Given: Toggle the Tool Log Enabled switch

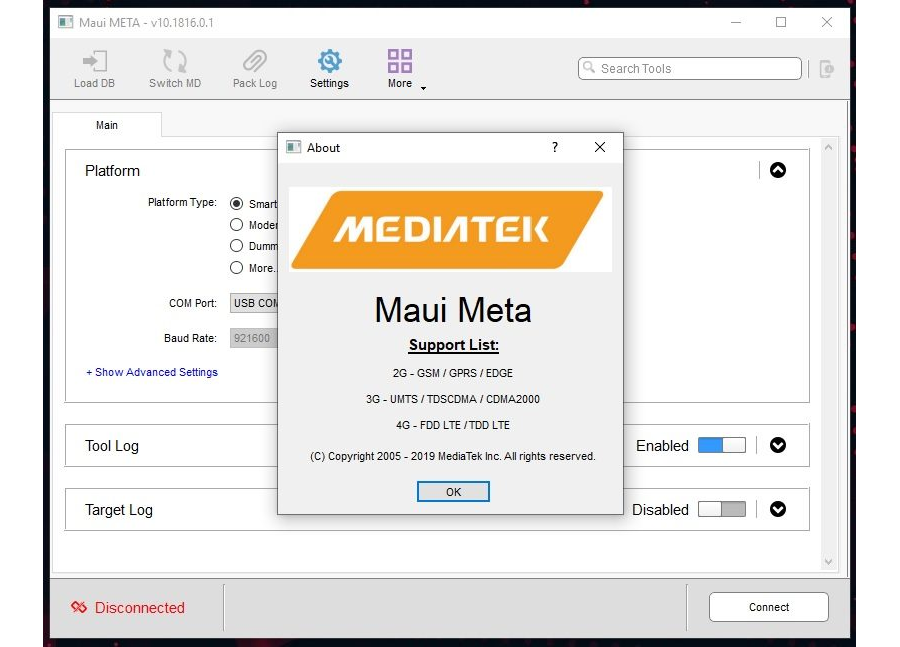Looking at the screenshot, I should pyautogui.click(x=721, y=446).
